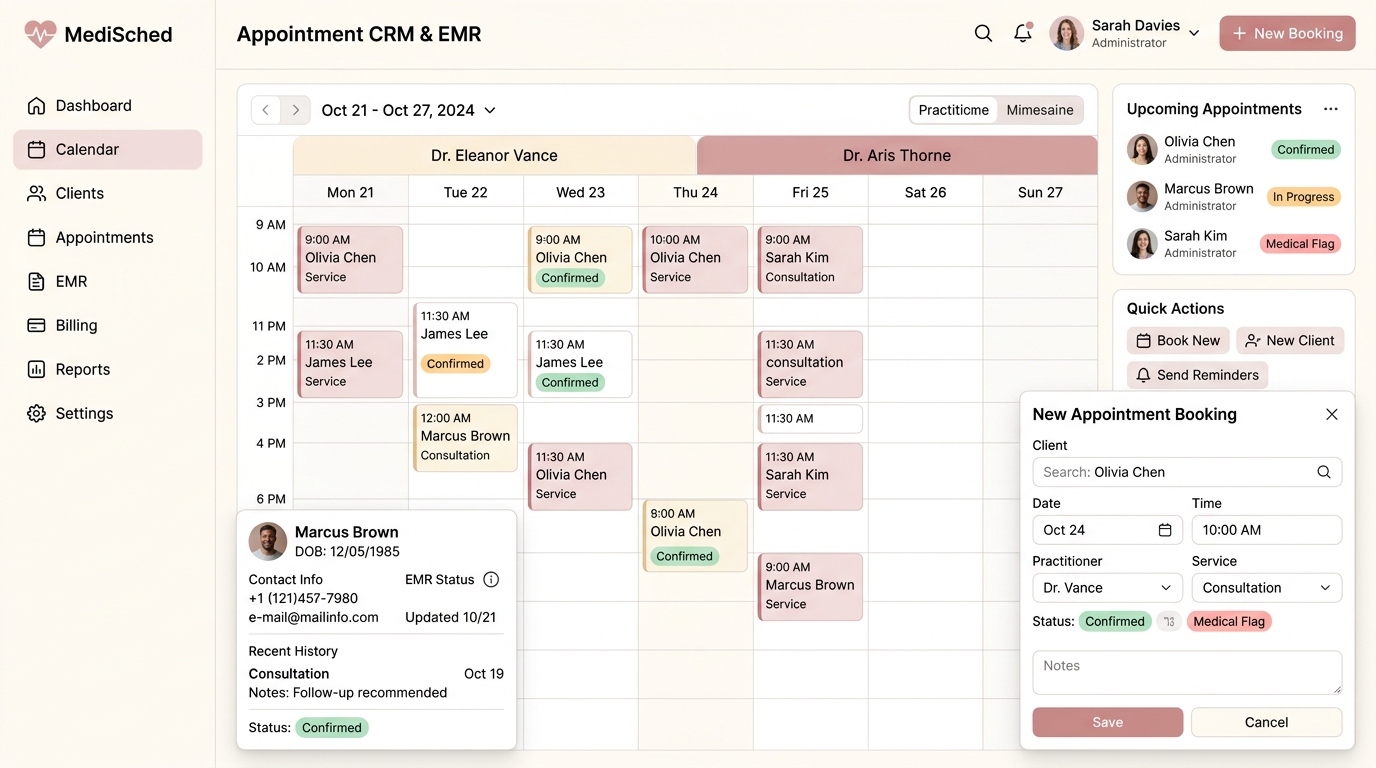This screenshot has width=1376, height=768.
Task: Expand the Oct 21 - Oct 27 date range dropdown
Action: click(409, 110)
